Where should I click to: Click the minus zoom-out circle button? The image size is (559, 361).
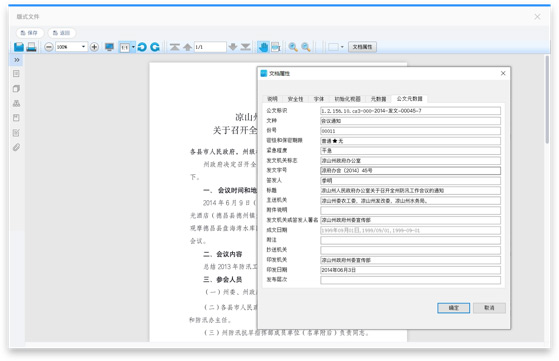click(x=49, y=47)
